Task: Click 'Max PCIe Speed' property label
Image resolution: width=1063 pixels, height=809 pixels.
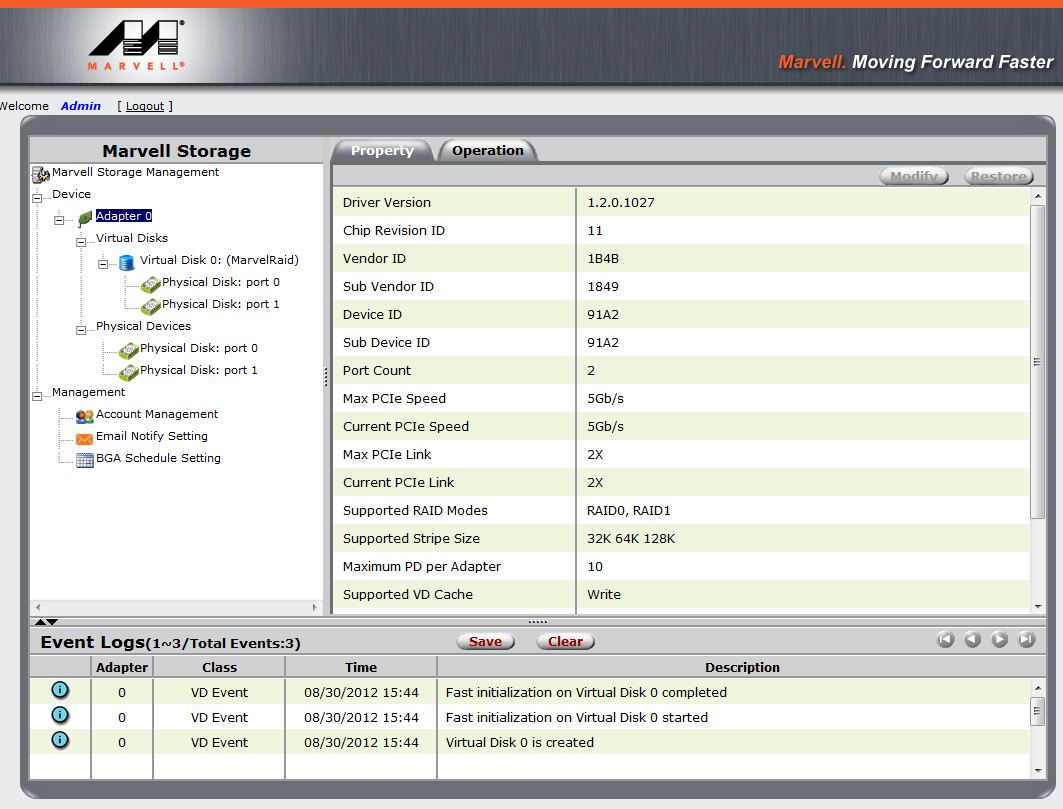Action: pyautogui.click(x=394, y=398)
